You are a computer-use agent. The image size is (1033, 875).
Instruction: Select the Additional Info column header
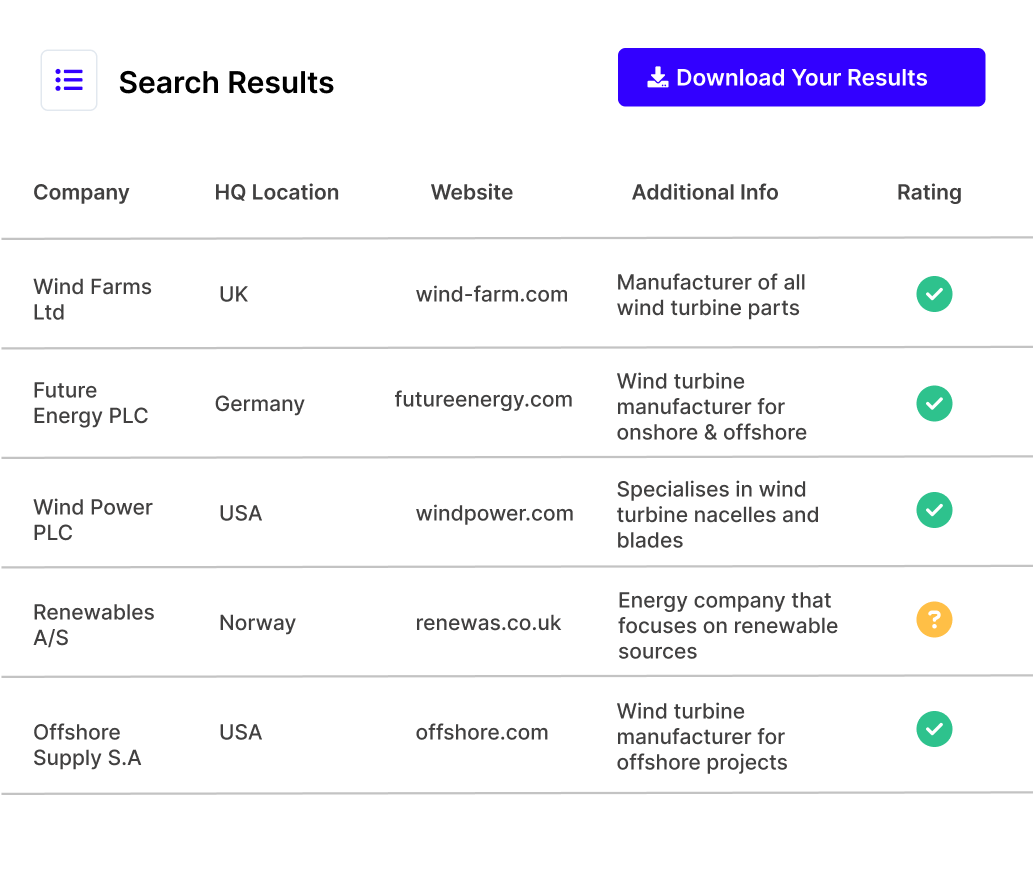click(x=705, y=192)
